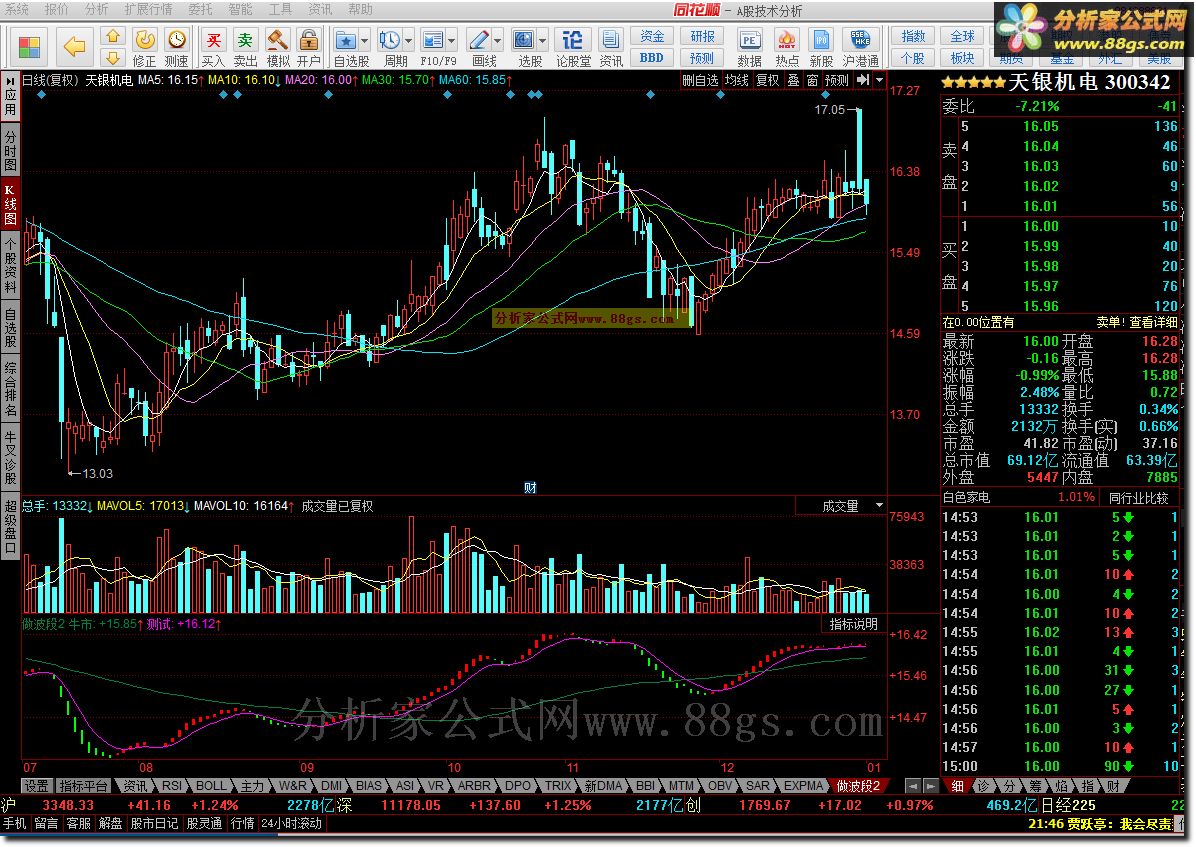
Task: Select the 画线 drawing pencil icon
Action: click(478, 39)
